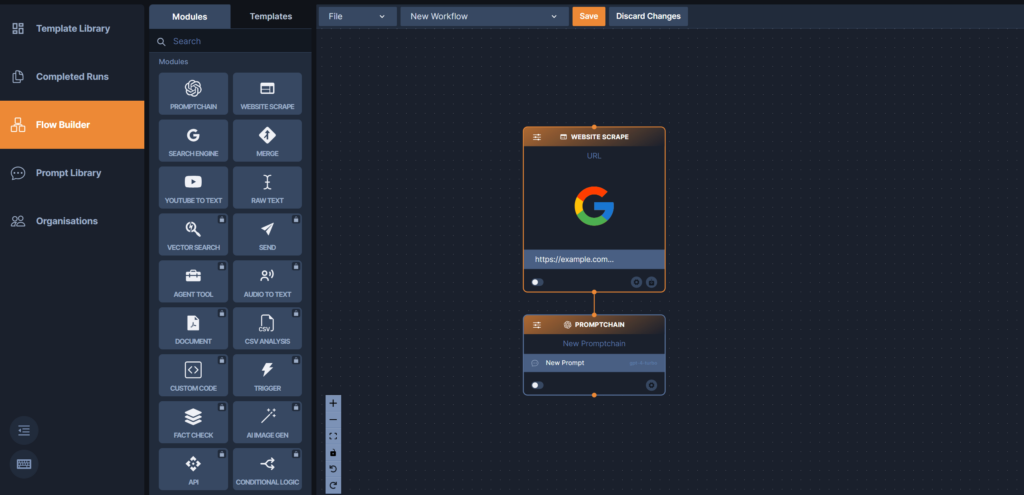Open Website Scrape node settings sliders
Viewport: 1024px width, 495px height.
(x=537, y=137)
